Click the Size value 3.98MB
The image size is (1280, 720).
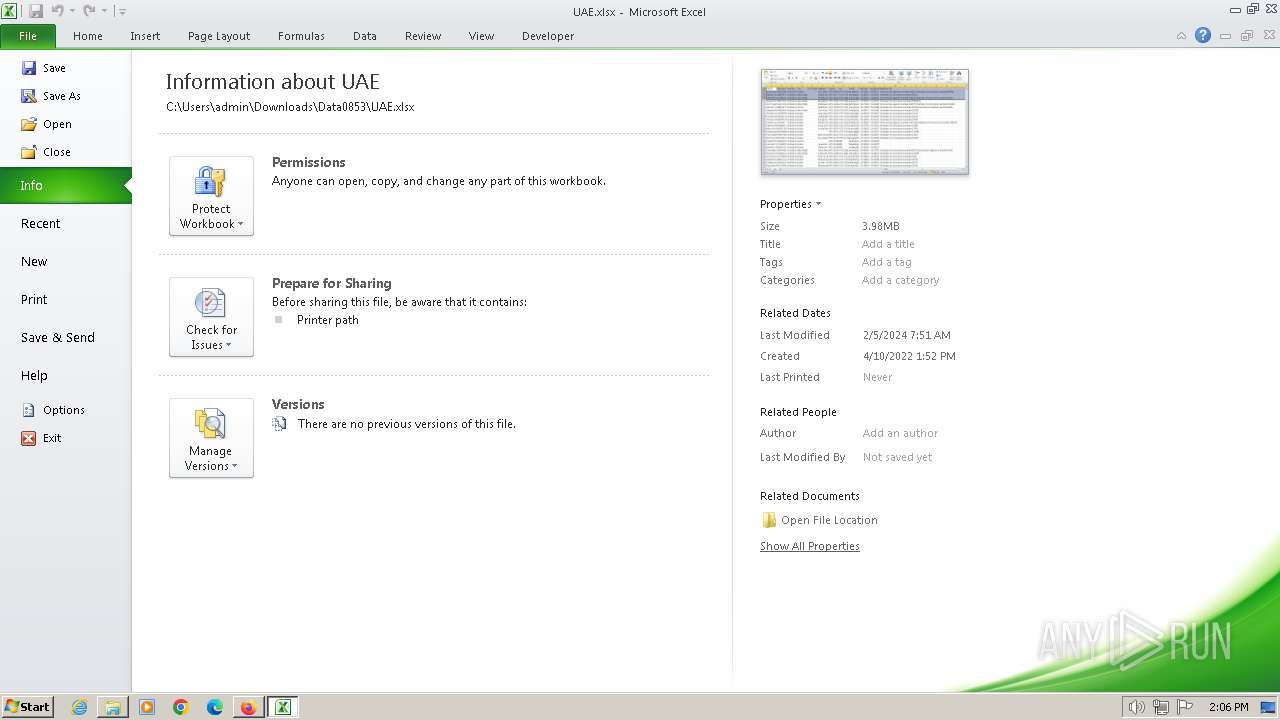[x=881, y=226]
